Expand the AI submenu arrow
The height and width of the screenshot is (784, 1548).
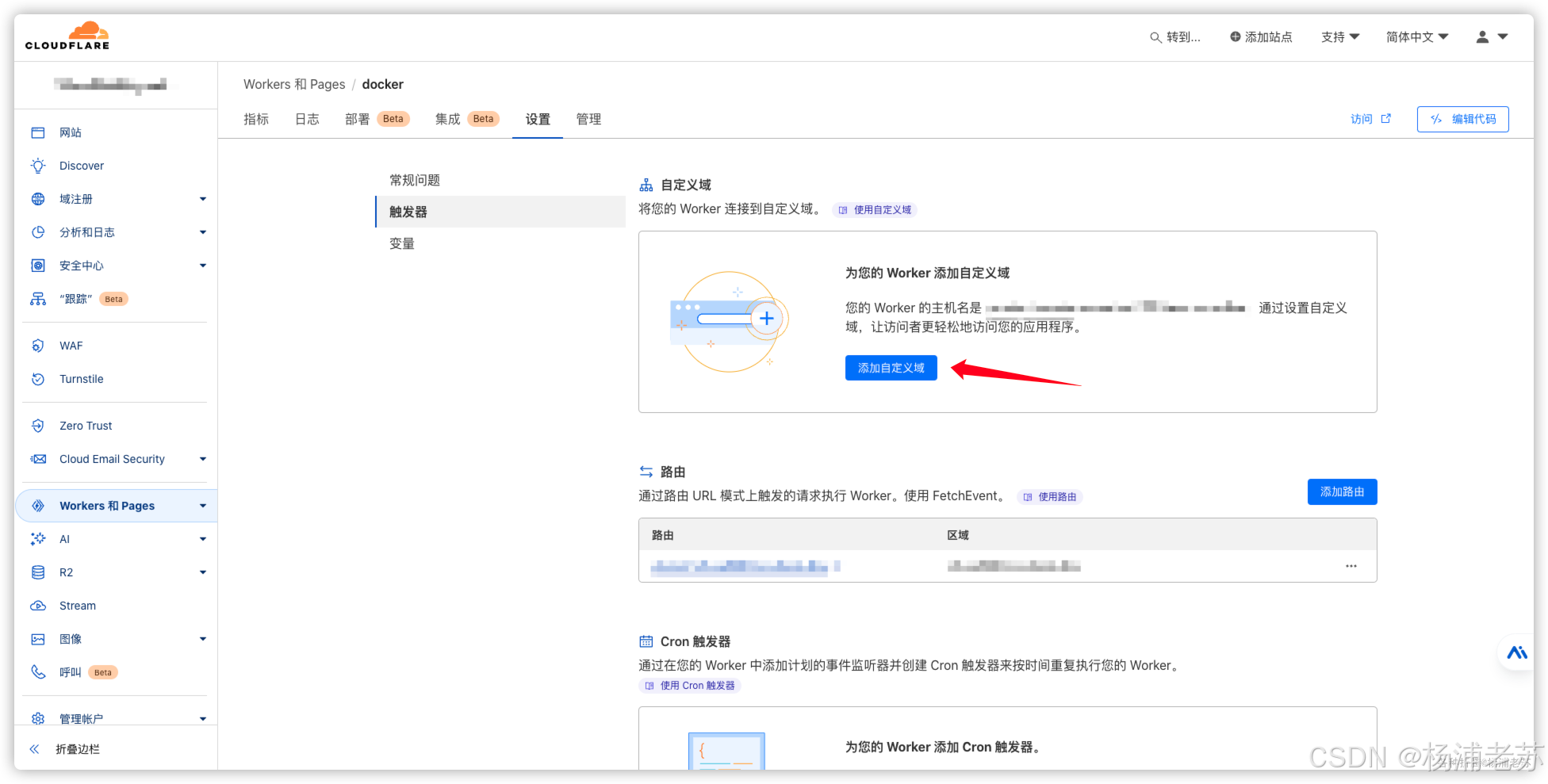tap(203, 539)
